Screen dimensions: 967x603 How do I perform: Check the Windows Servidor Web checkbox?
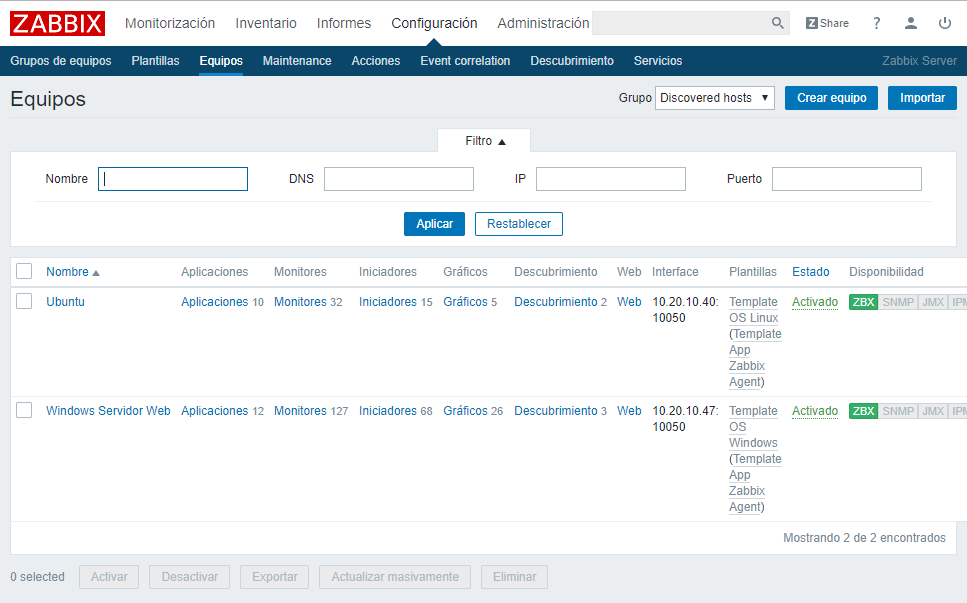[24, 410]
